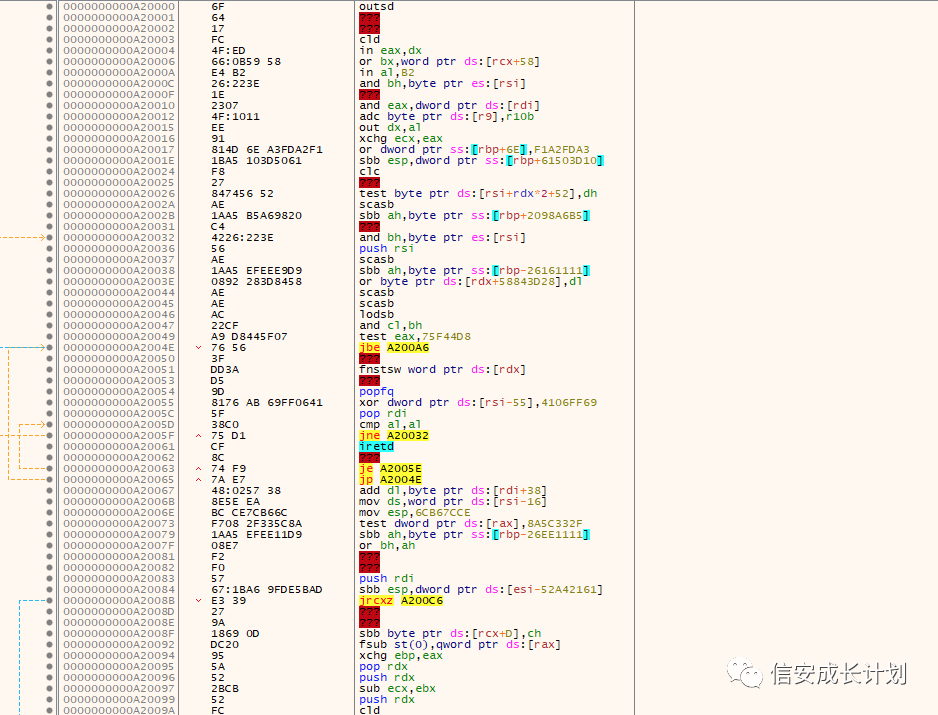
Task: Click the jump-down arrow marker beside bytes E3 39
Action: [x=199, y=601]
